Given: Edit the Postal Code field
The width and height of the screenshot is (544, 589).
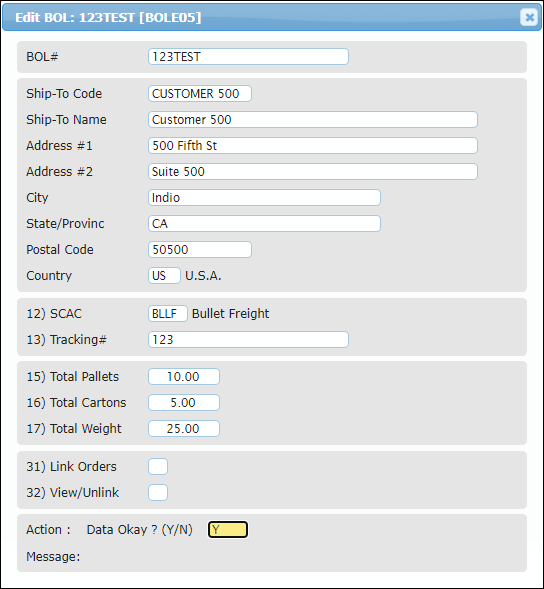Looking at the screenshot, I should pyautogui.click(x=200, y=249).
